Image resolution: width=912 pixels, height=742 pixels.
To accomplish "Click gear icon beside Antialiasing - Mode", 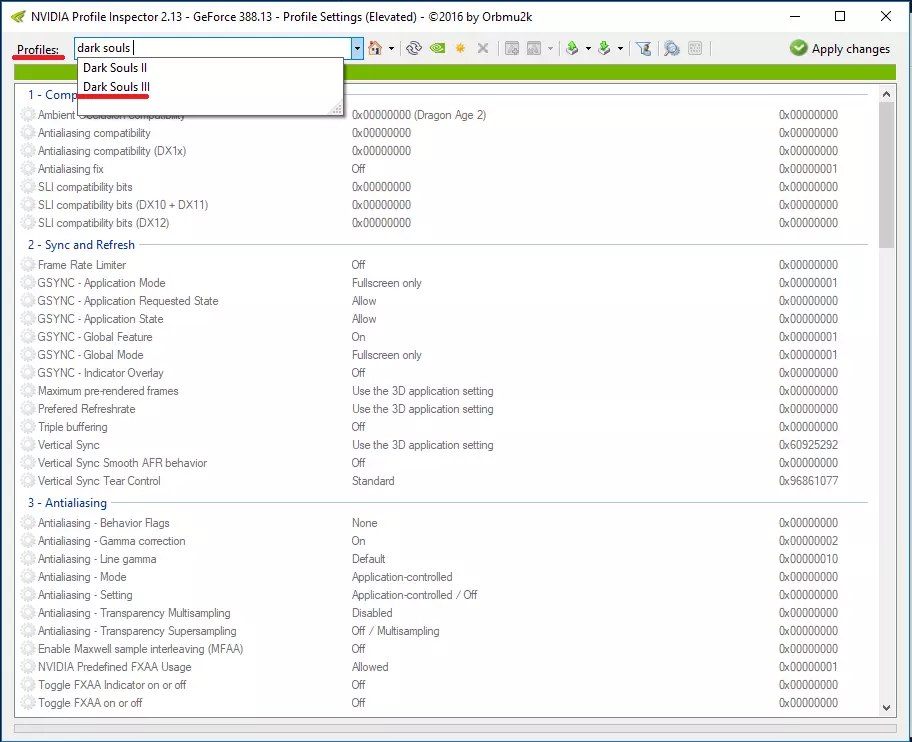I will point(28,577).
